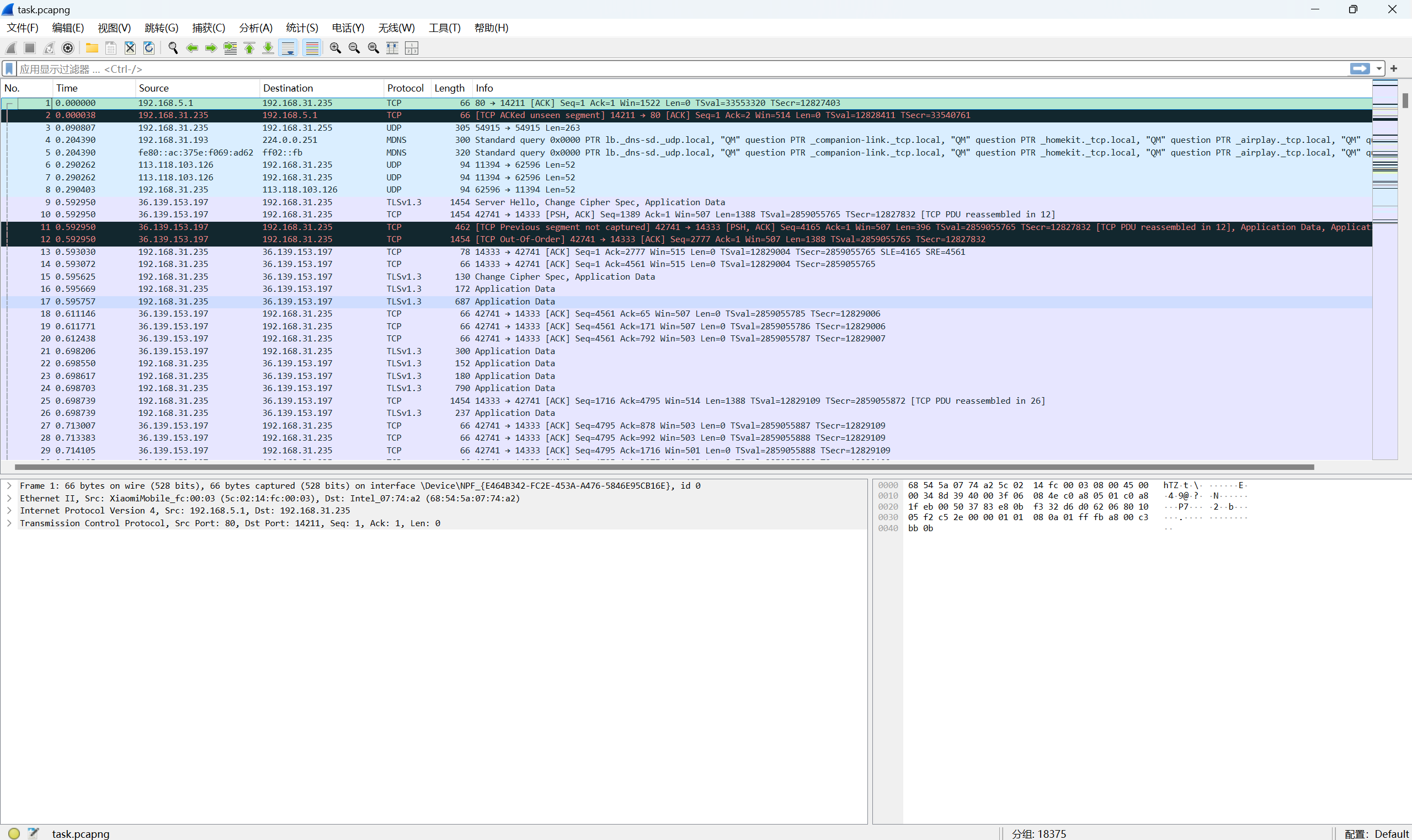This screenshot has height=840, width=1412.
Task: Expand the Ethernet II details row
Action: pos(9,498)
